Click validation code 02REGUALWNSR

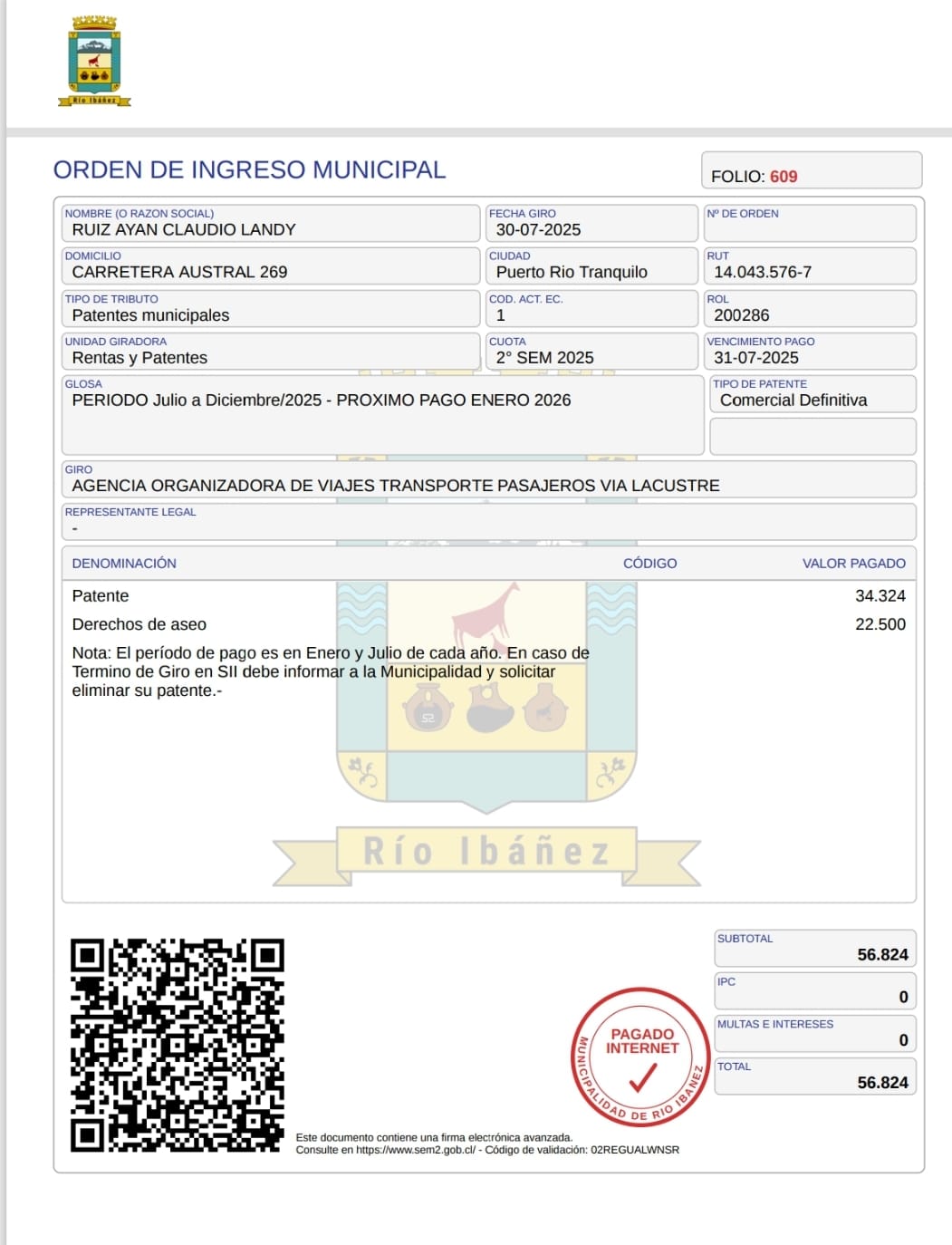tap(635, 1150)
